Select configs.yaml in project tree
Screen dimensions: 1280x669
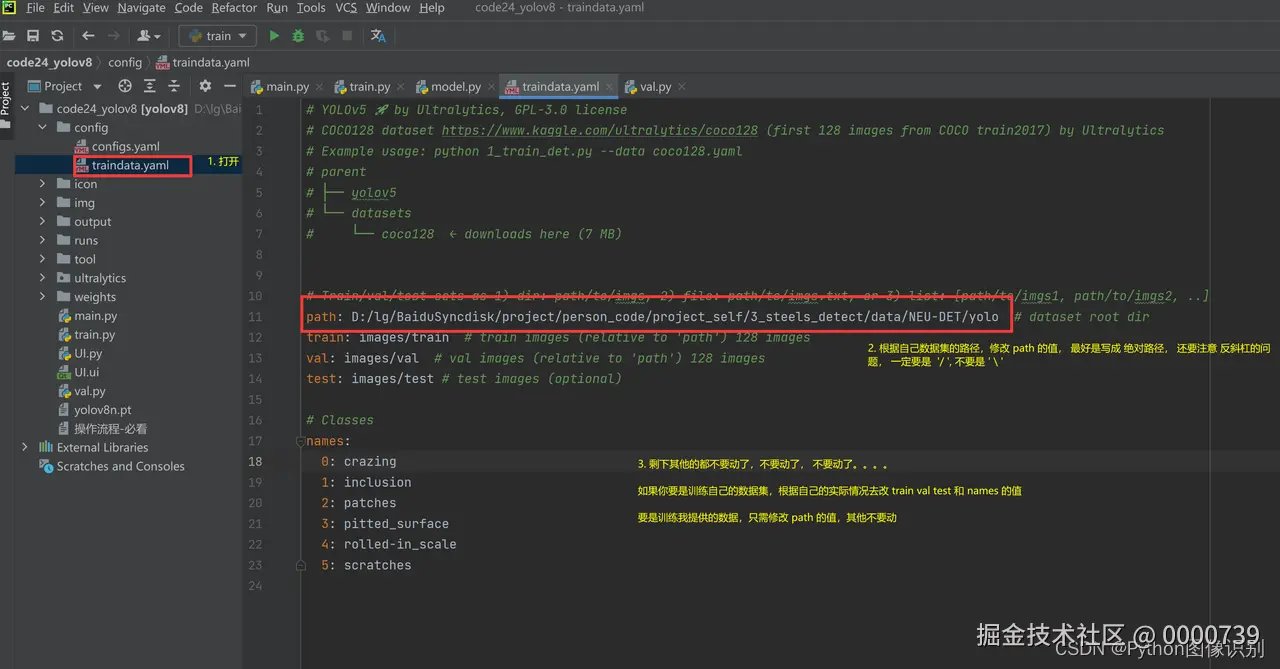click(x=117, y=147)
